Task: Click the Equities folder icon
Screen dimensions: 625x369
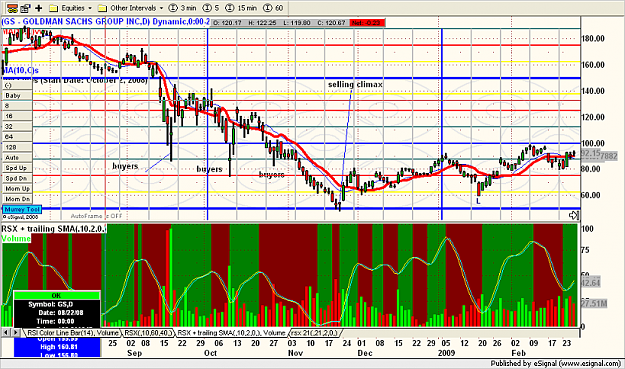Action: click(54, 8)
